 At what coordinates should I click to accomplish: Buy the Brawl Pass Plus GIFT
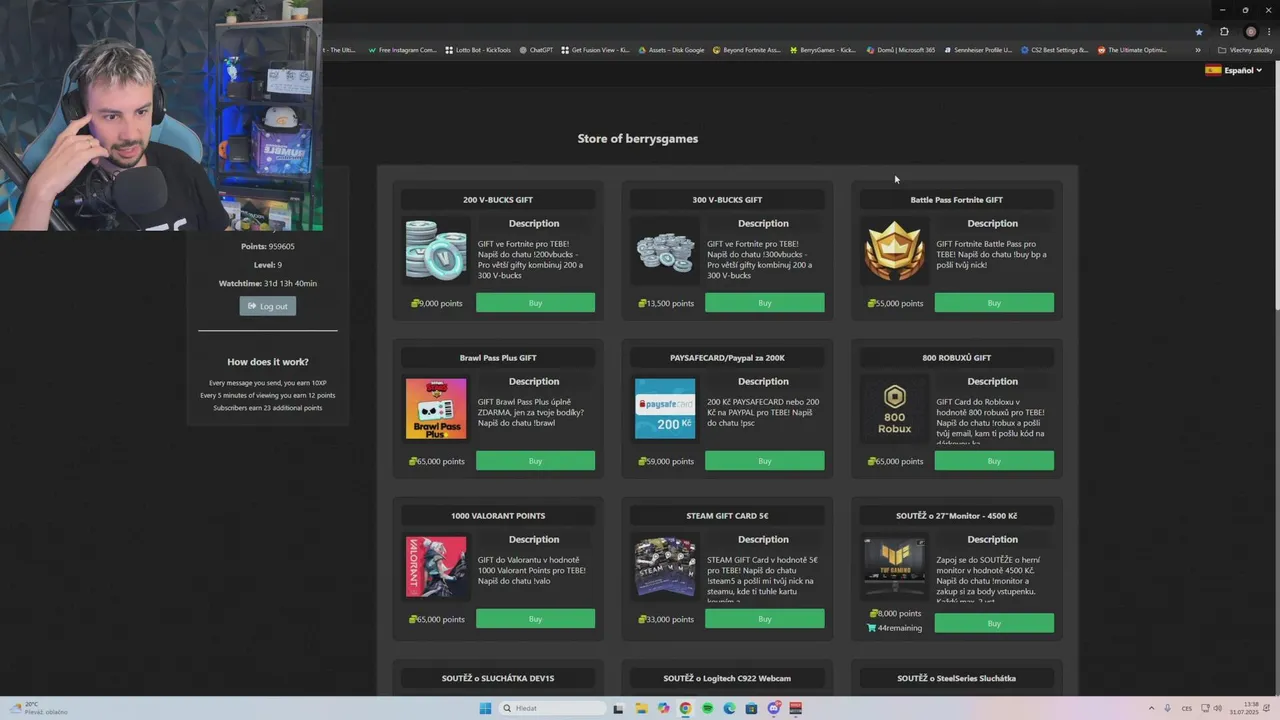535,461
